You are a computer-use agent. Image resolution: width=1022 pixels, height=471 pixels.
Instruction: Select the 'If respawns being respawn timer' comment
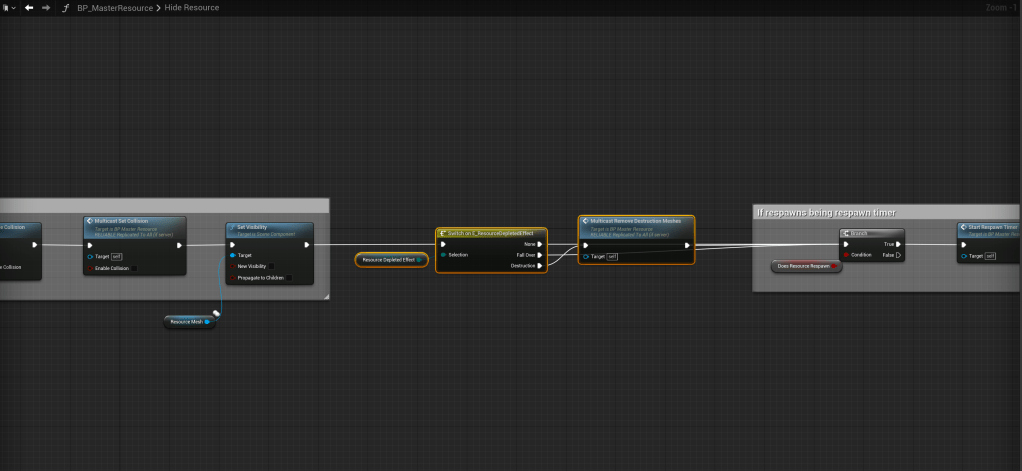tap(826, 213)
